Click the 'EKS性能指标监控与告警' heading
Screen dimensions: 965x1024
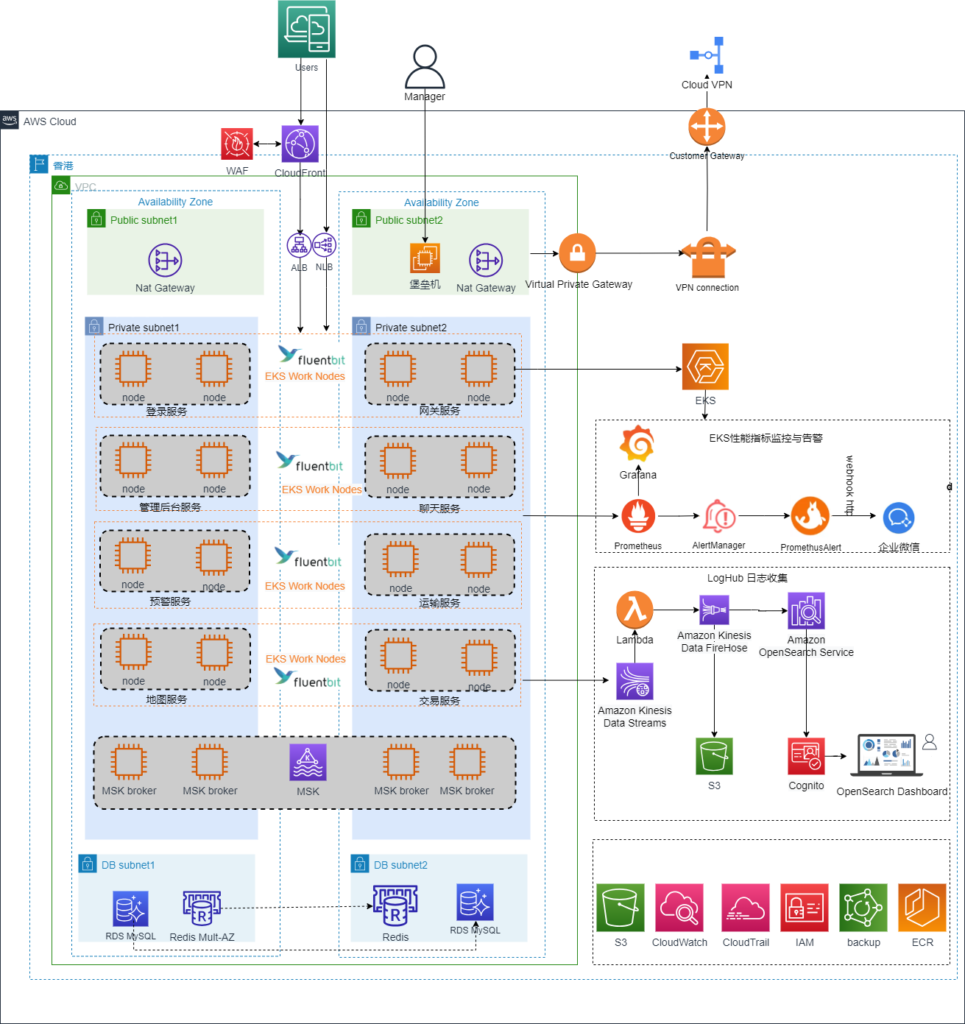(x=765, y=438)
